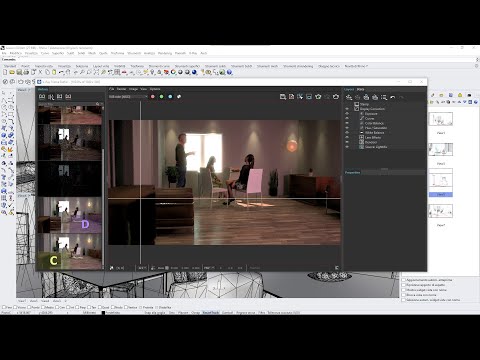This screenshot has width=480, height=360.
Task: Click the last teapot icon in frame buffer toolbar
Action: pos(336,97)
